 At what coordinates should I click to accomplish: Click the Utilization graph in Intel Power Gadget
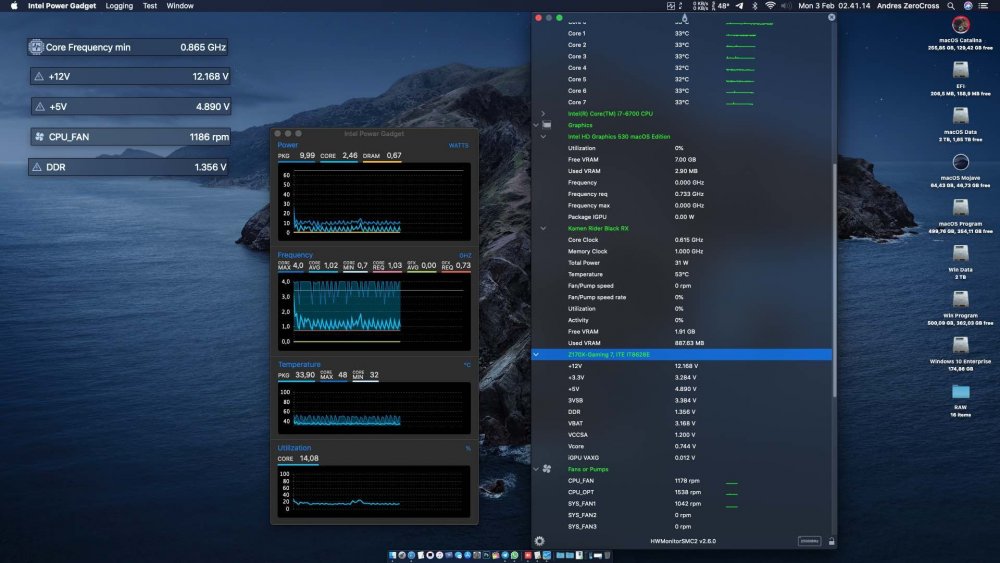[x=374, y=492]
